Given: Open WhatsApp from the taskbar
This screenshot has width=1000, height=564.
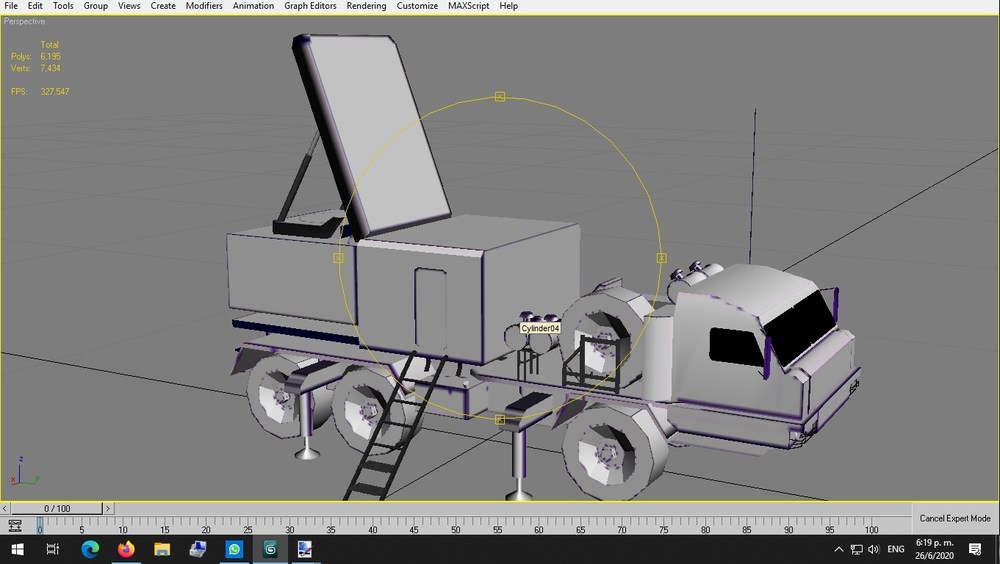Looking at the screenshot, I should click(x=234, y=549).
